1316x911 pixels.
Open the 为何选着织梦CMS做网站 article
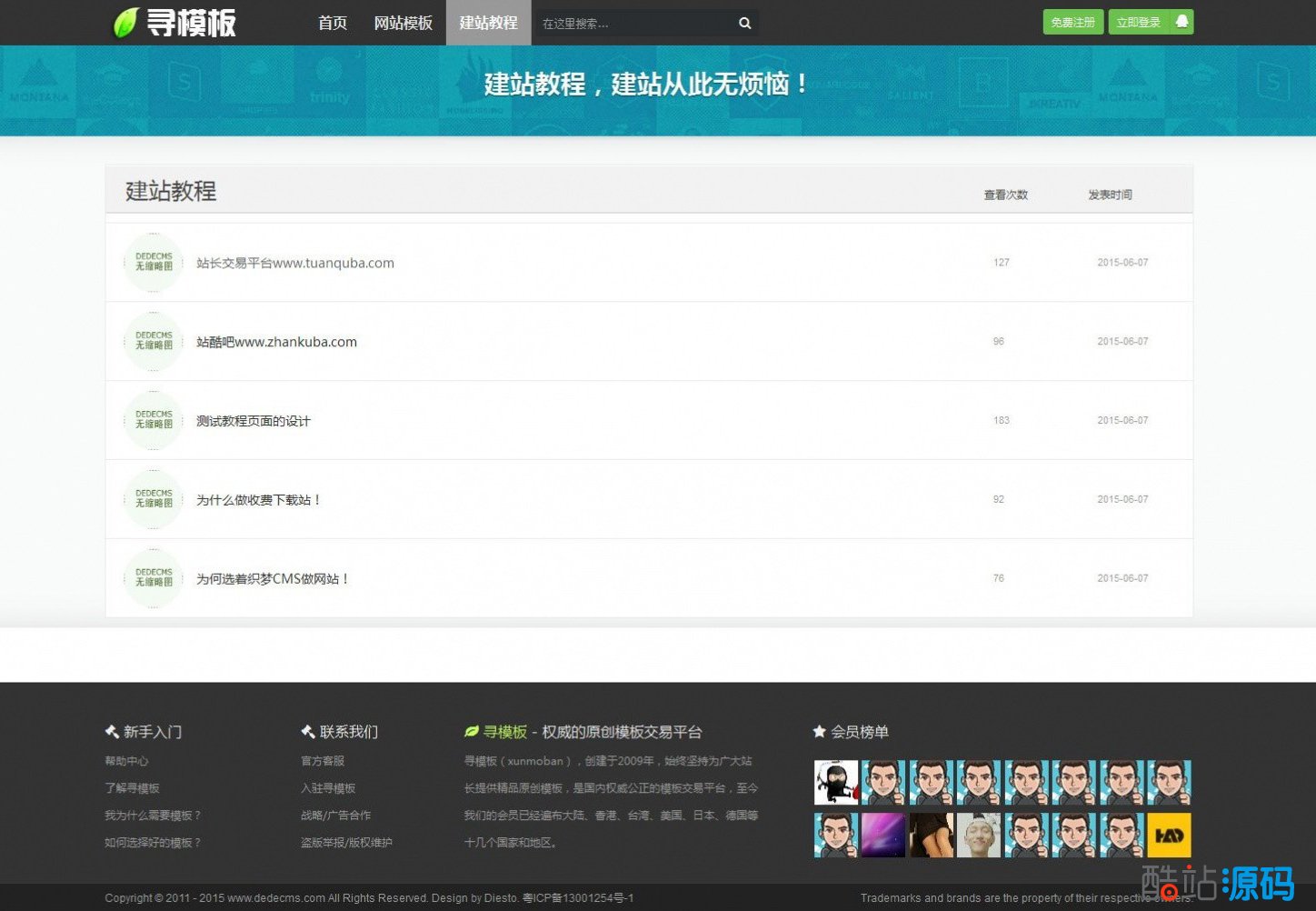(x=273, y=579)
